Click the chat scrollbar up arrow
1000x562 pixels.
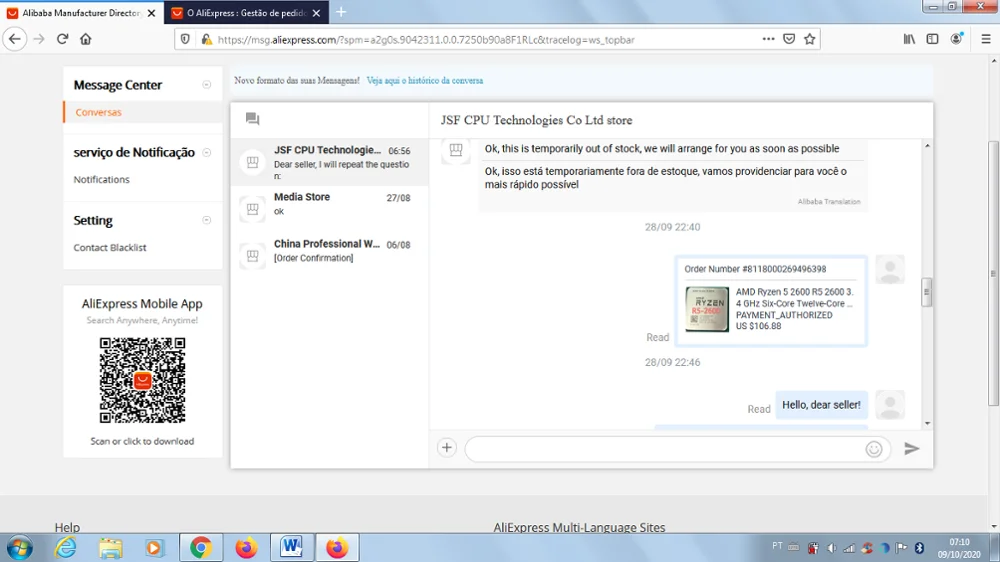click(x=927, y=146)
